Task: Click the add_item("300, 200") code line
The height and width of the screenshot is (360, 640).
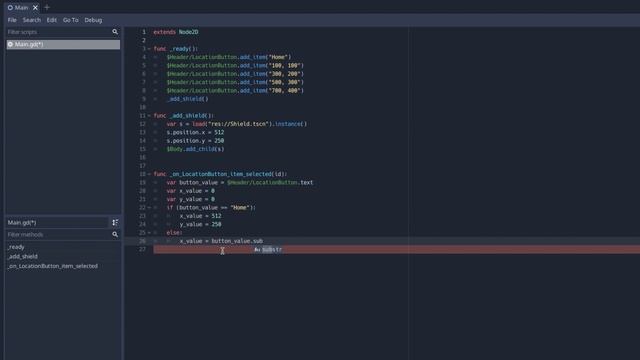Action: tap(235, 74)
